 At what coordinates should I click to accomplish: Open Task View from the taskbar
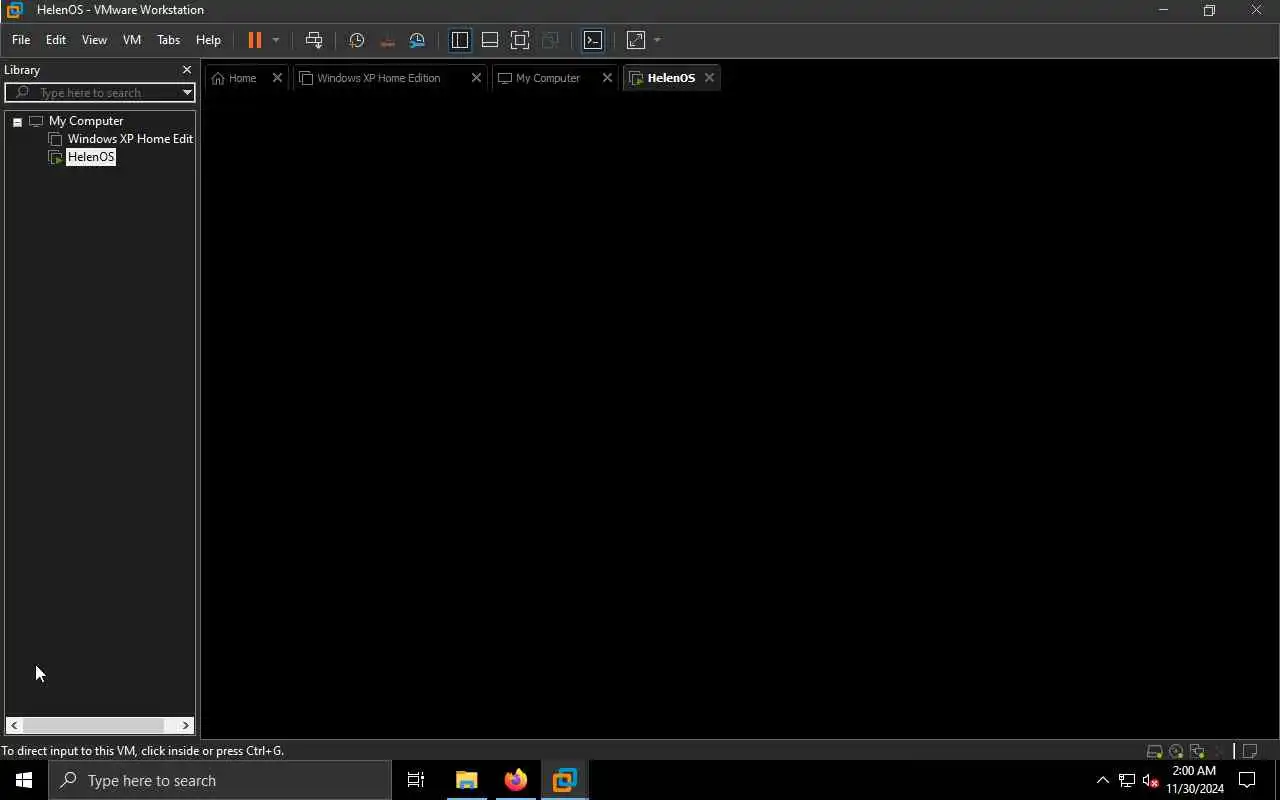pyautogui.click(x=416, y=780)
